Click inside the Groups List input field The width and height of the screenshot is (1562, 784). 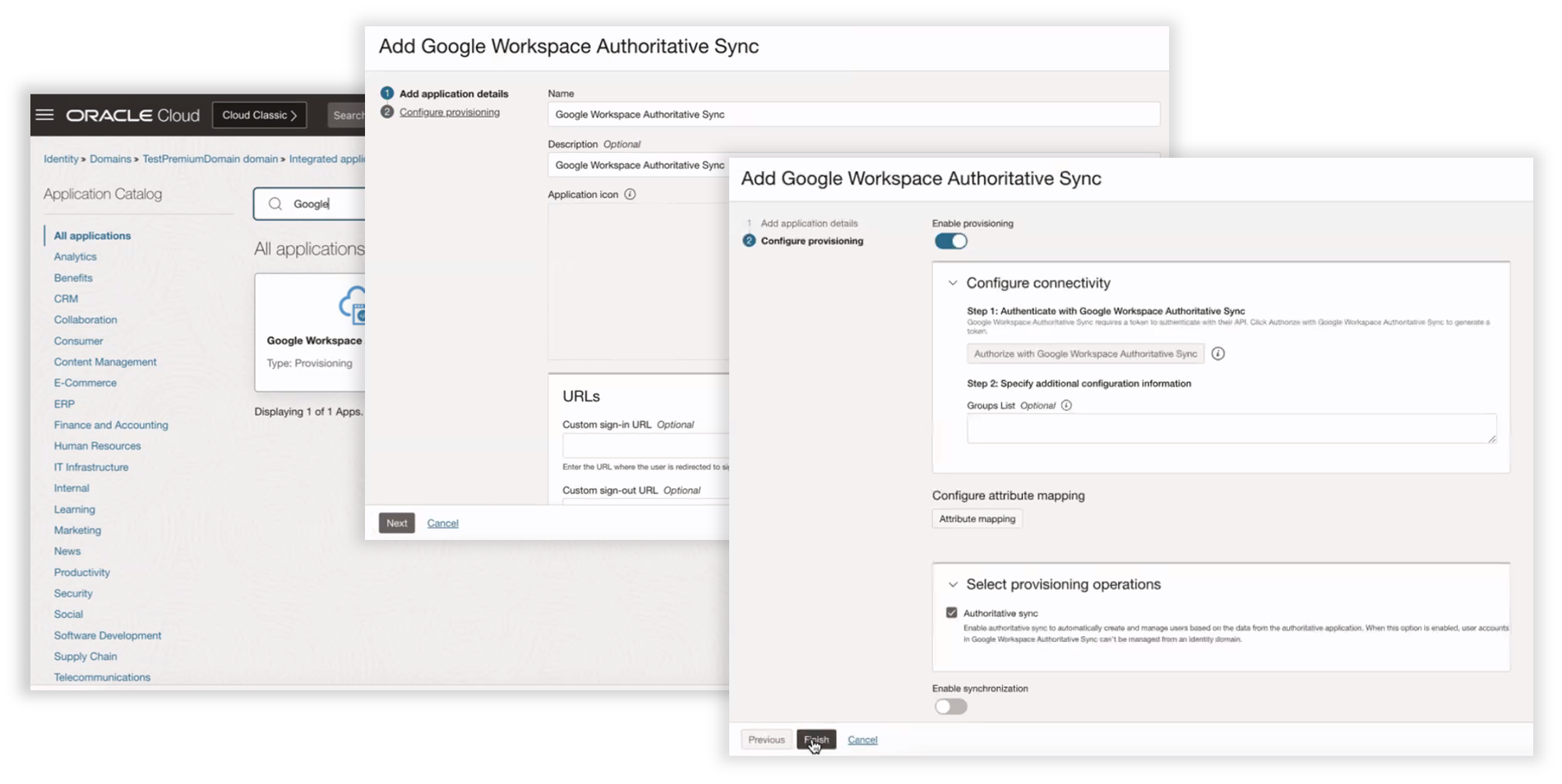pos(1230,428)
